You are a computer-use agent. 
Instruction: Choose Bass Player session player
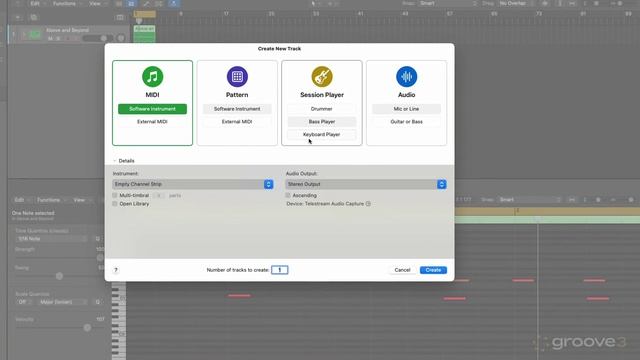pyautogui.click(x=322, y=122)
